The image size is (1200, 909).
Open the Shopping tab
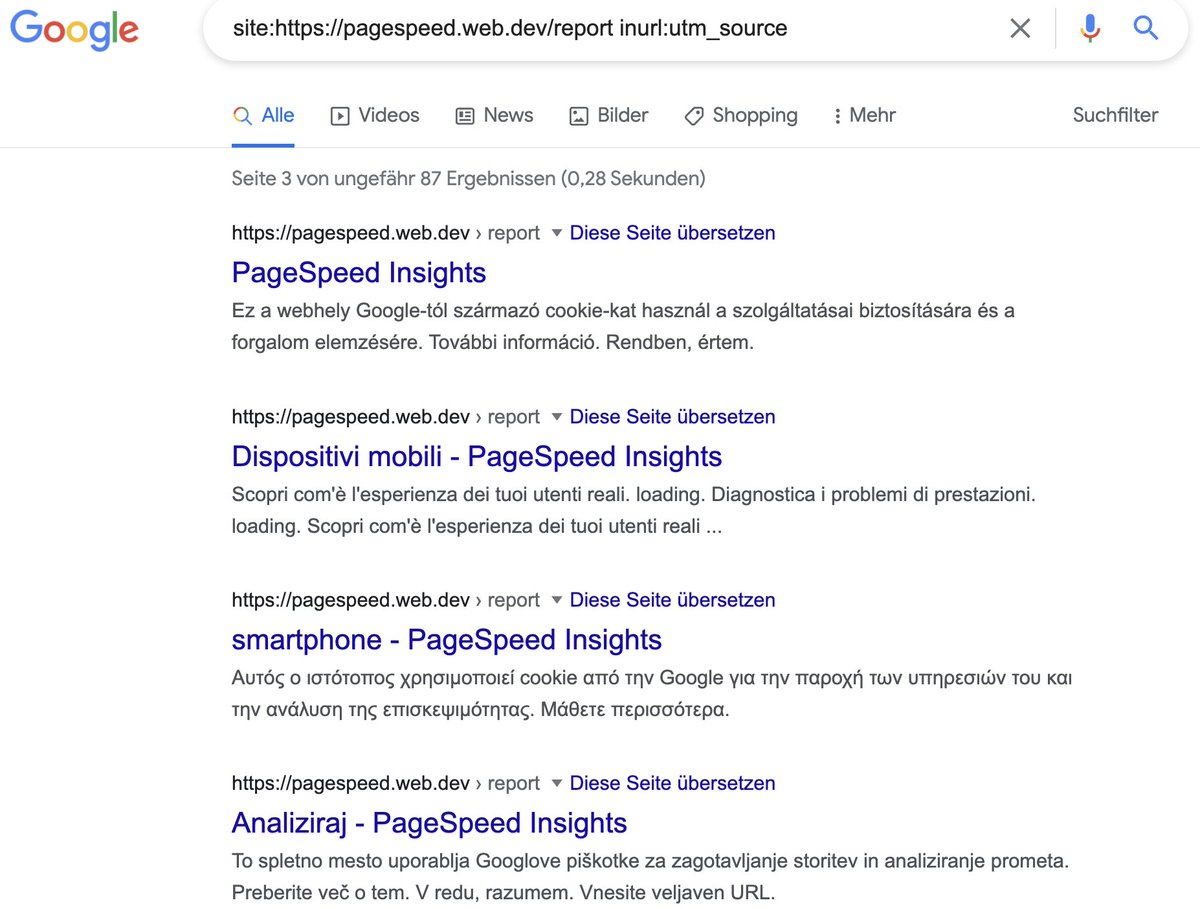coord(741,115)
